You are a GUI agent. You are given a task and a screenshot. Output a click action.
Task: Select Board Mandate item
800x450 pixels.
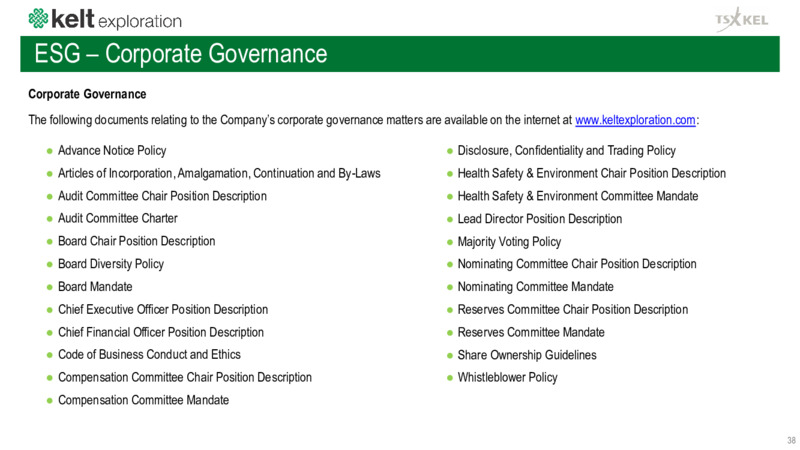tap(95, 287)
